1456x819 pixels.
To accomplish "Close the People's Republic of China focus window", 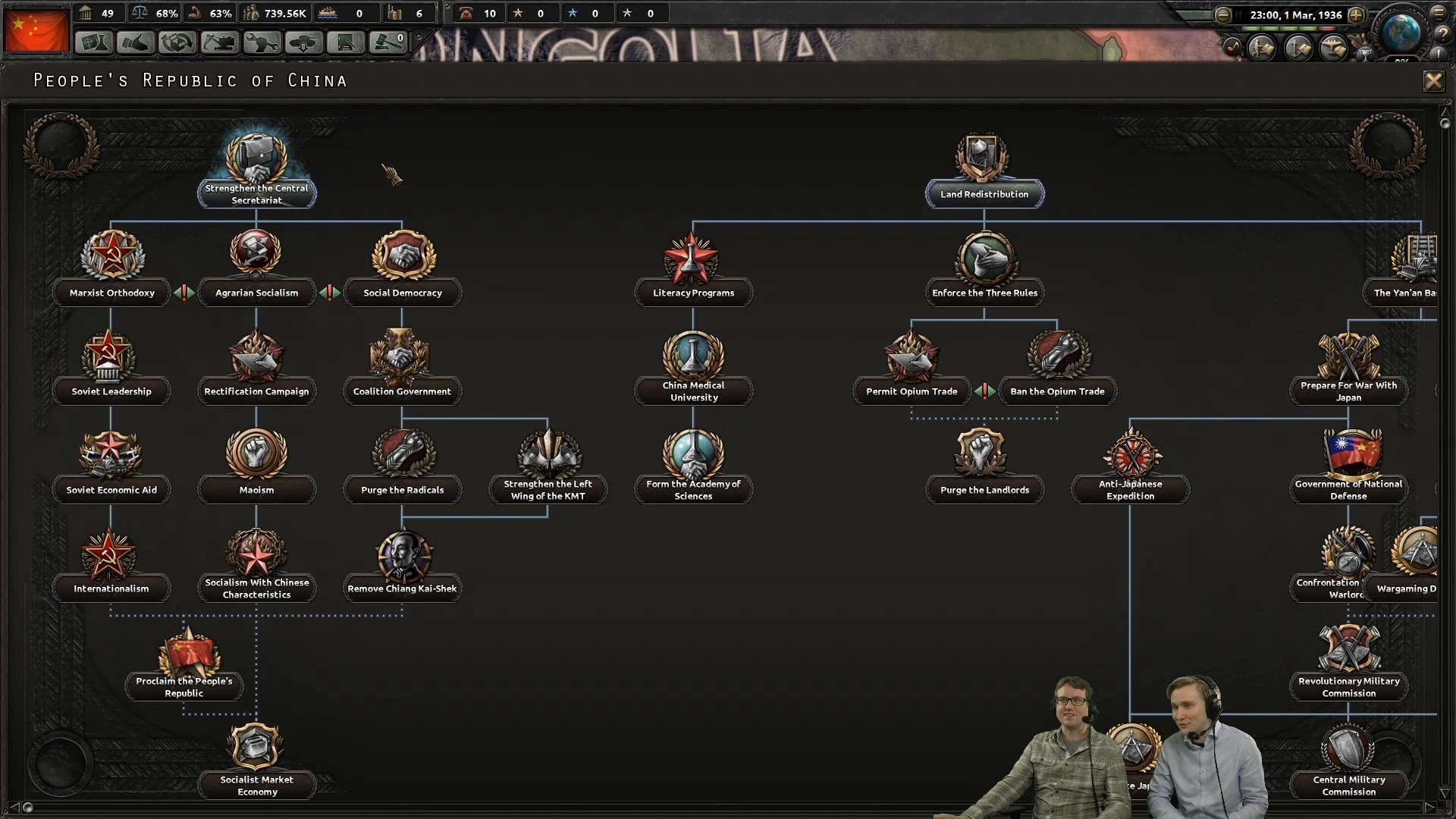I will tap(1433, 80).
